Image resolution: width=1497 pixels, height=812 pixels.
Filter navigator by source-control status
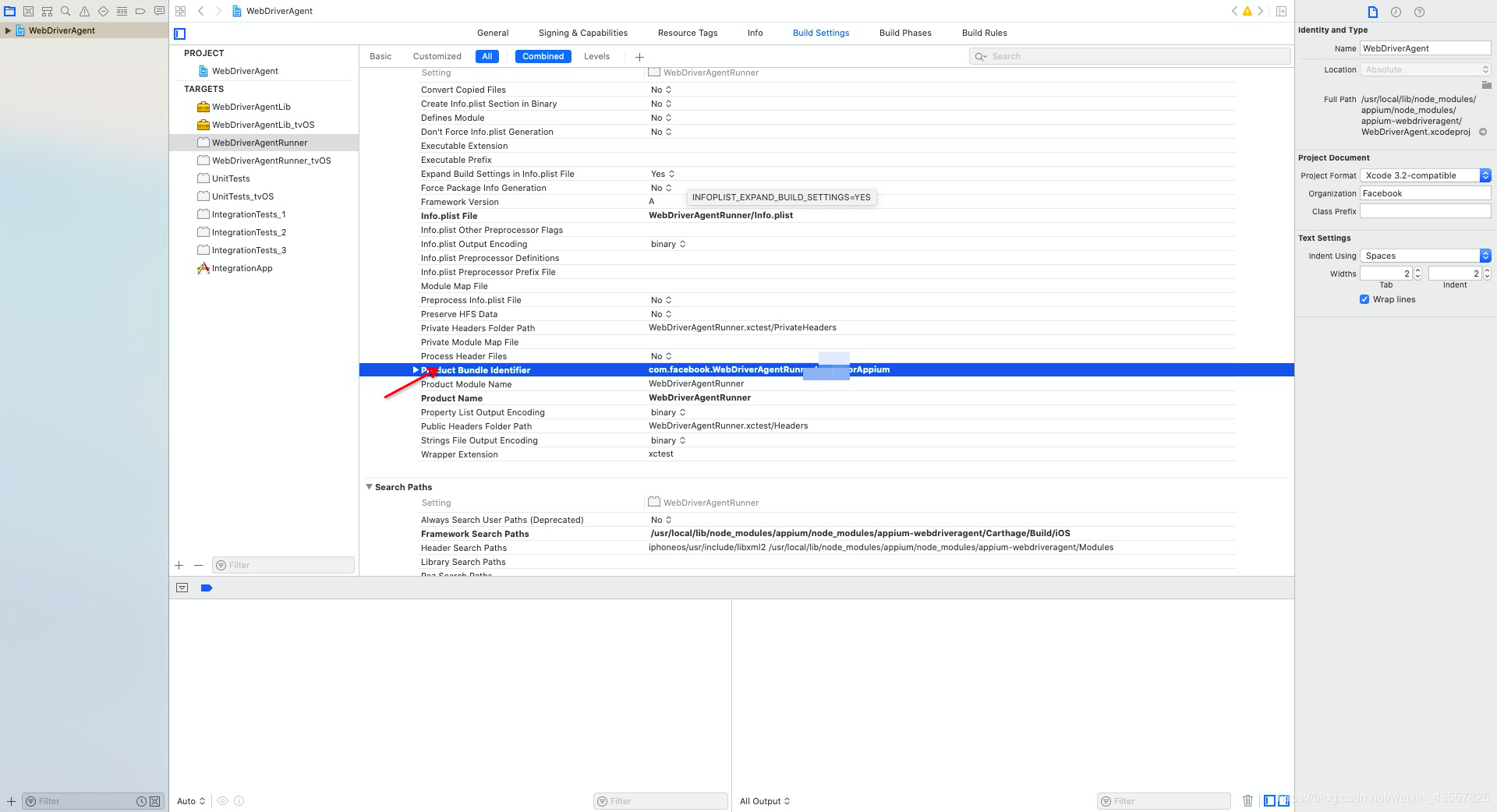155,801
